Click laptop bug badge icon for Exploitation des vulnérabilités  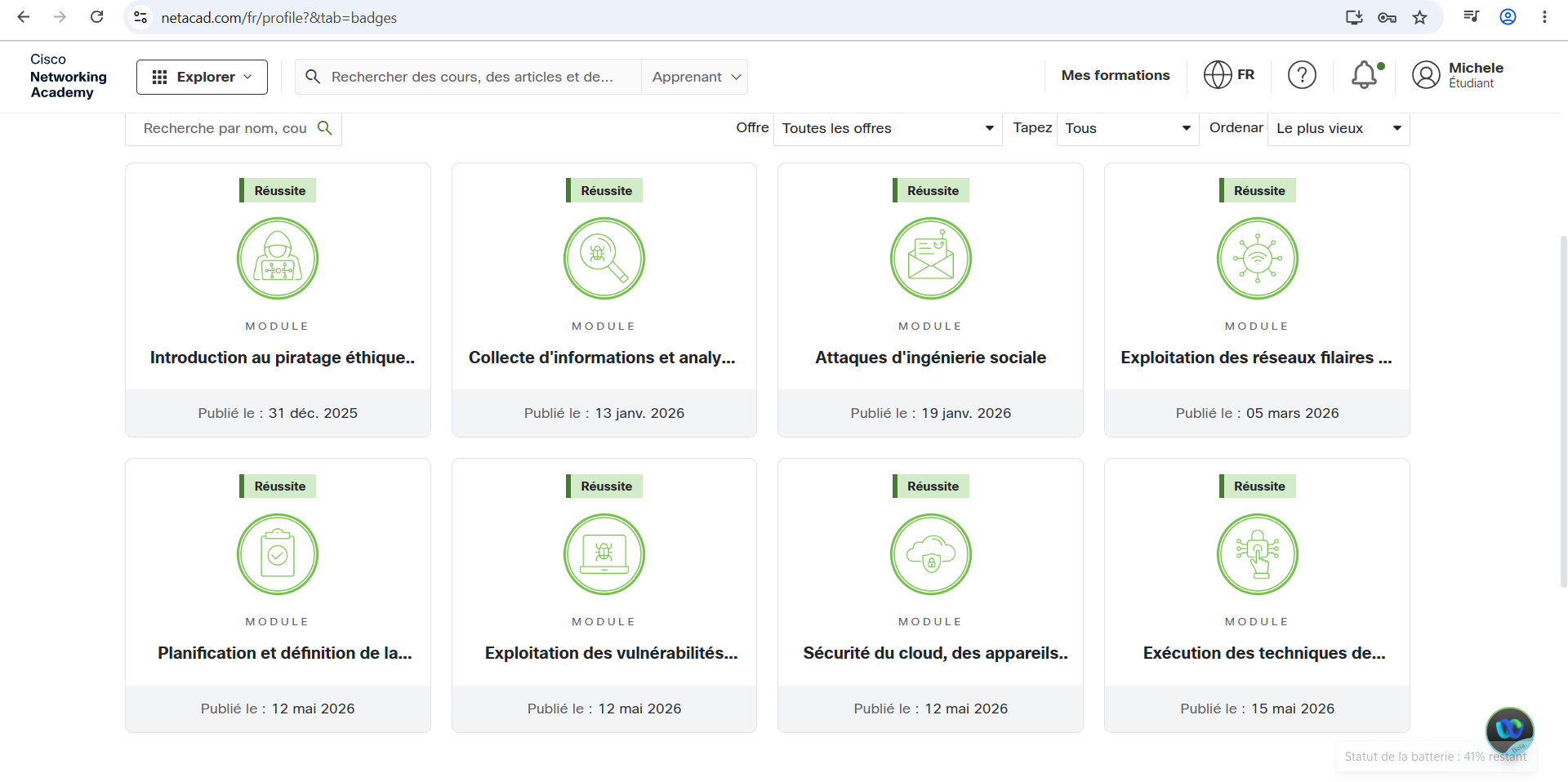[604, 554]
